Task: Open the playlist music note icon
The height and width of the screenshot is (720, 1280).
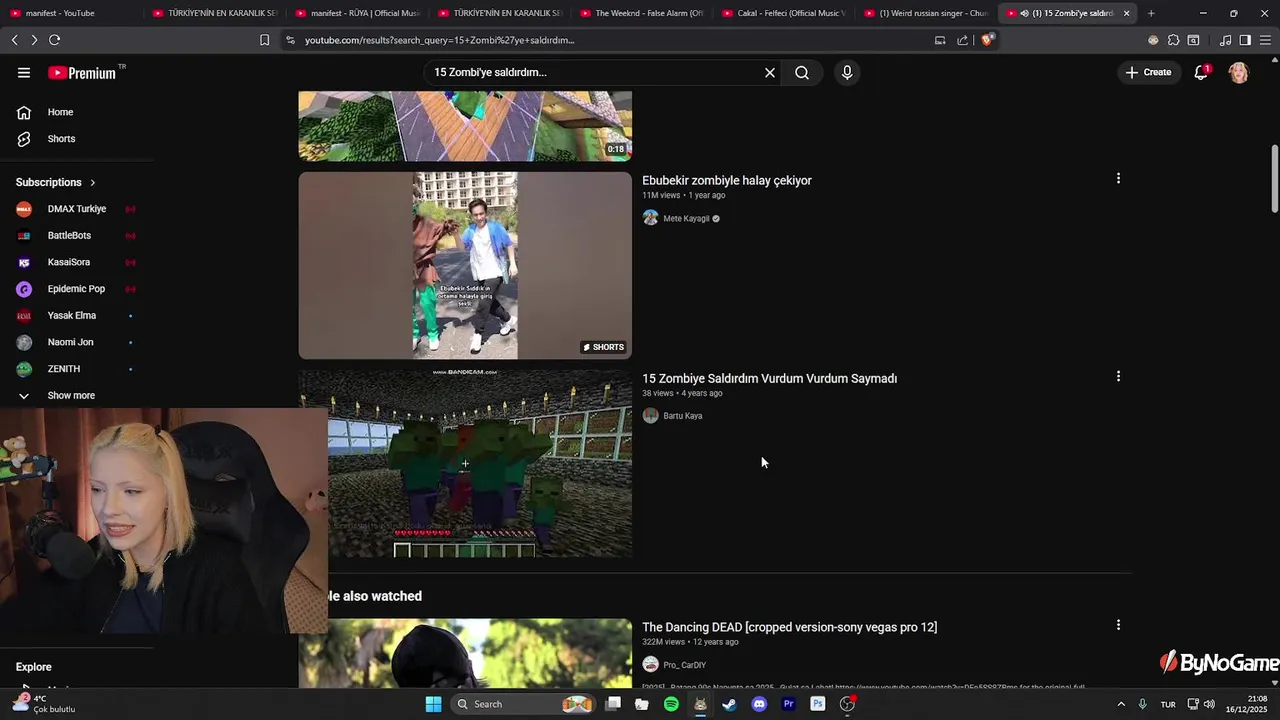Action: pyautogui.click(x=1225, y=40)
